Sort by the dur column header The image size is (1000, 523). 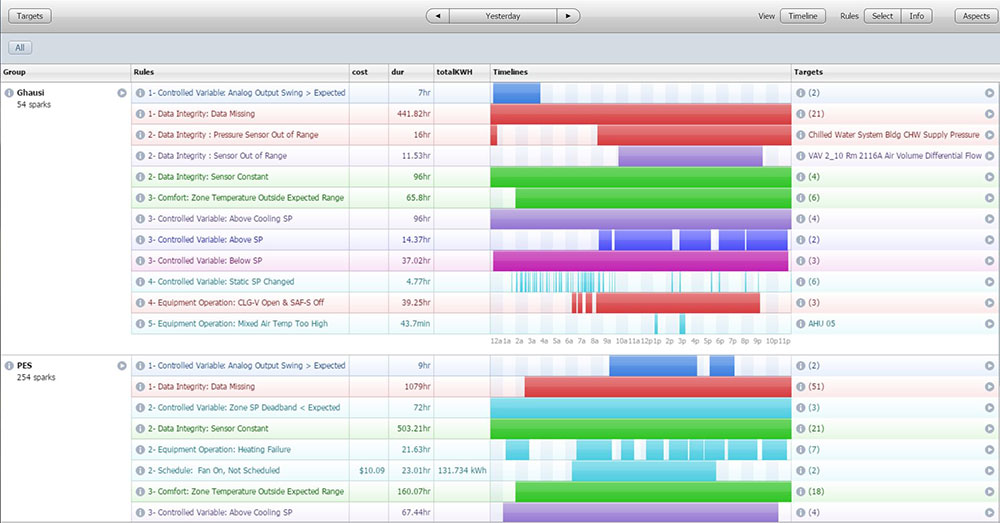click(x=411, y=72)
